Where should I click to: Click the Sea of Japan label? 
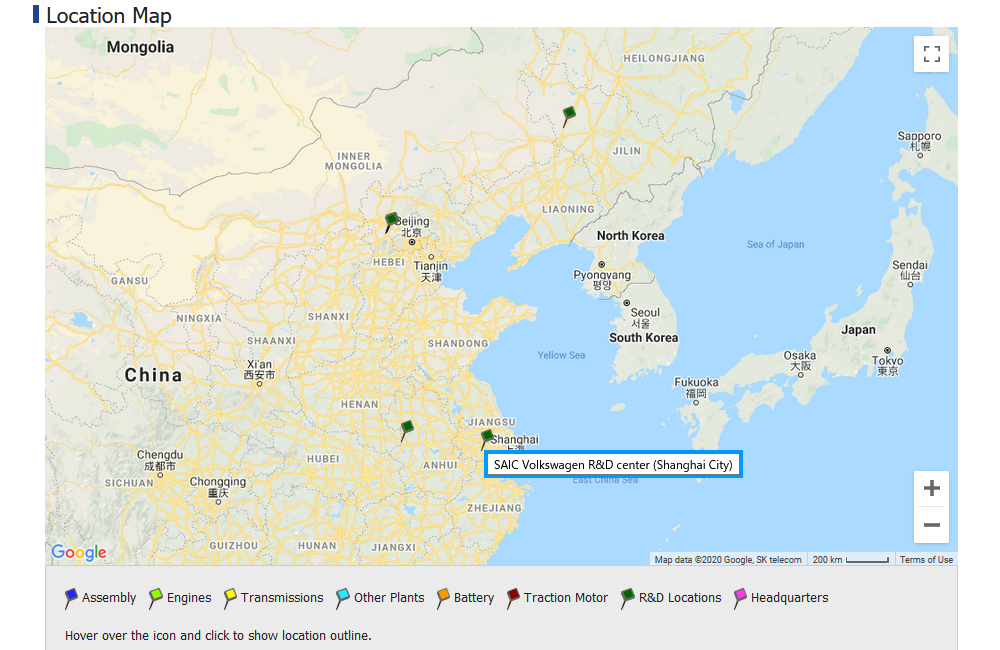point(775,244)
